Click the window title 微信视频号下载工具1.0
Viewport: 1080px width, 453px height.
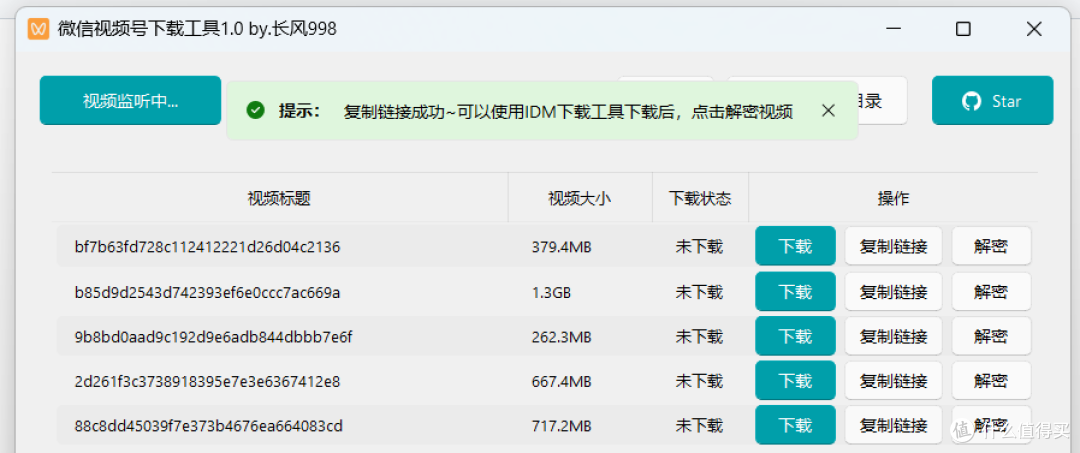(198, 29)
